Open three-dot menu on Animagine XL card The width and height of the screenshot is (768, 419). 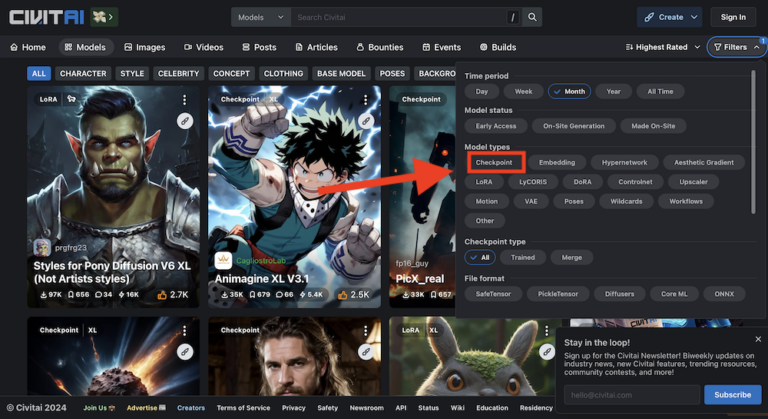coord(365,100)
